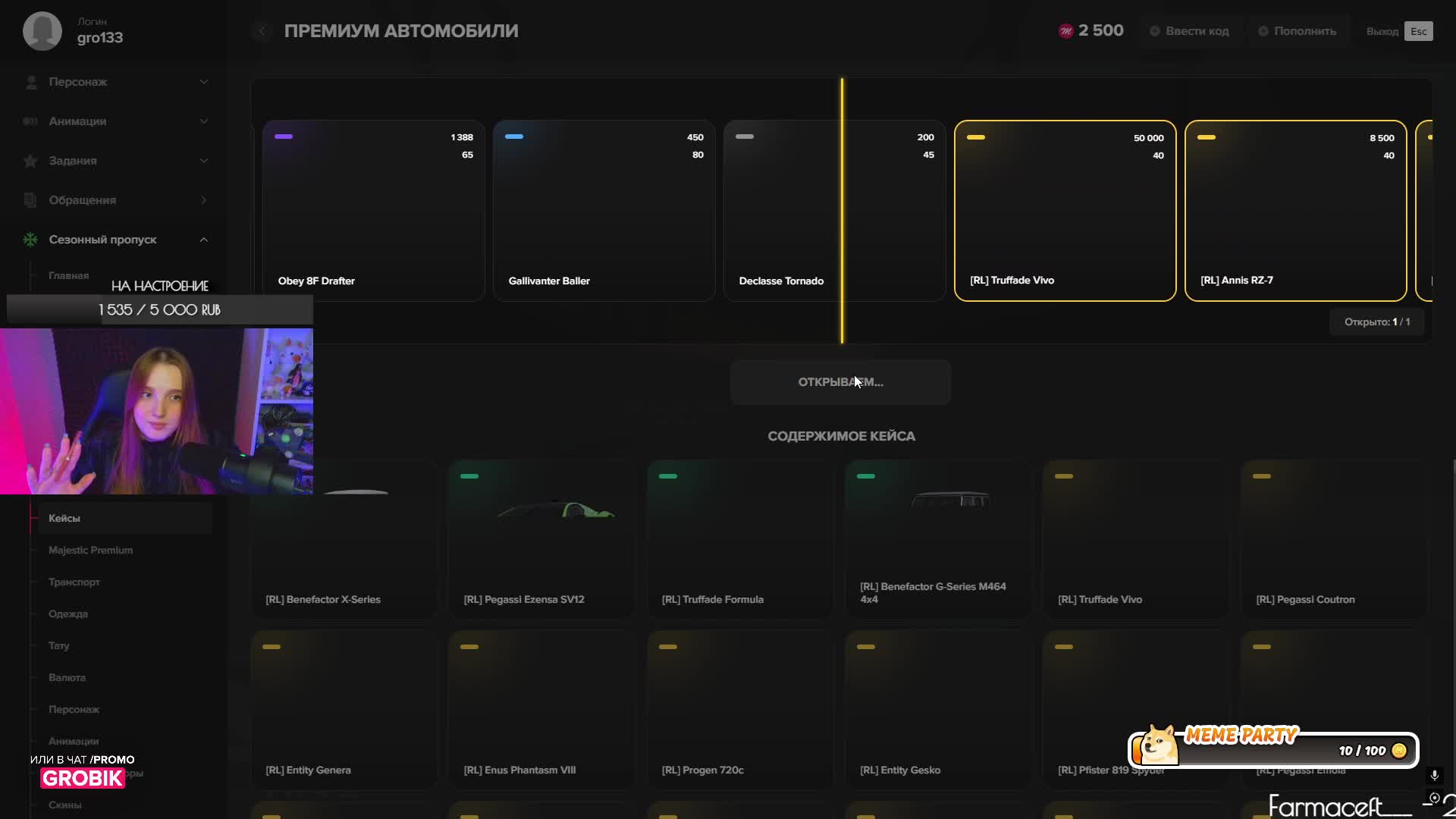Open the Тату category
This screenshot has height=819, width=1456.
[58, 645]
